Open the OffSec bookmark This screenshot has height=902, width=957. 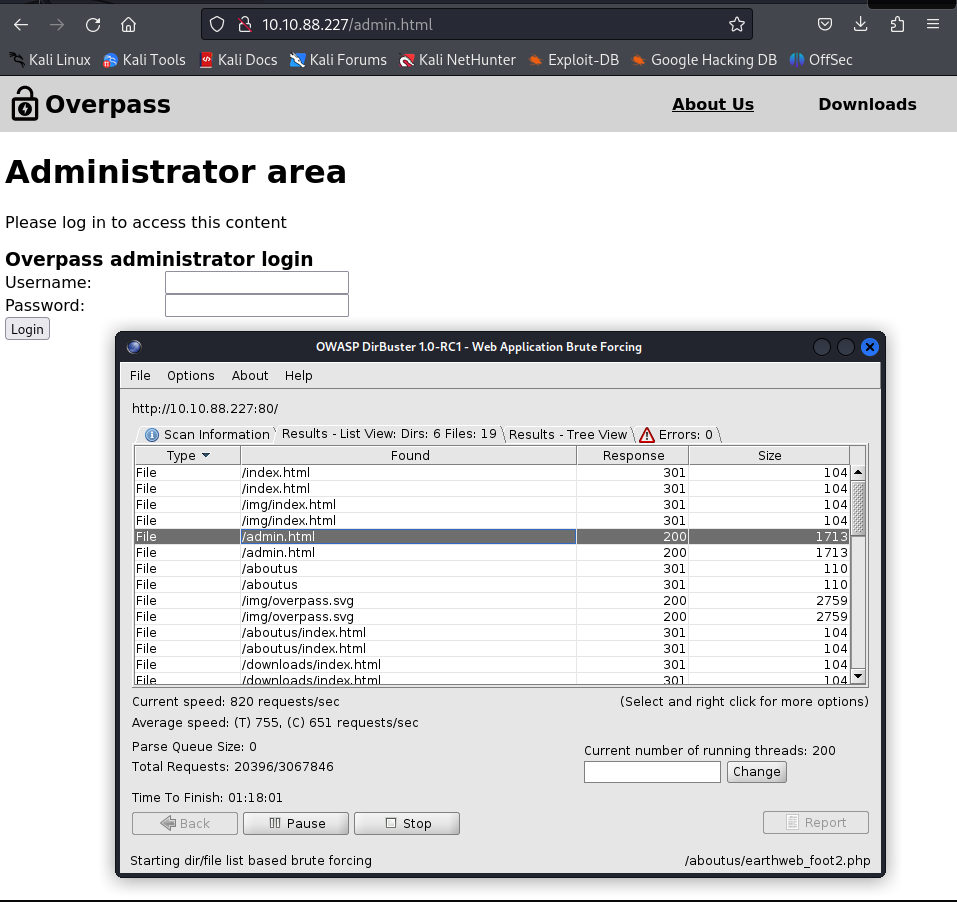(x=821, y=60)
